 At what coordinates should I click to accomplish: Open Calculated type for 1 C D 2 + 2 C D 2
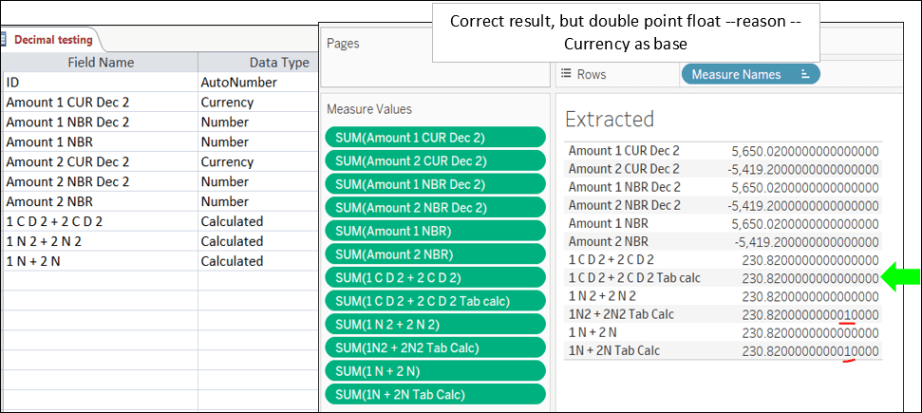point(259,221)
